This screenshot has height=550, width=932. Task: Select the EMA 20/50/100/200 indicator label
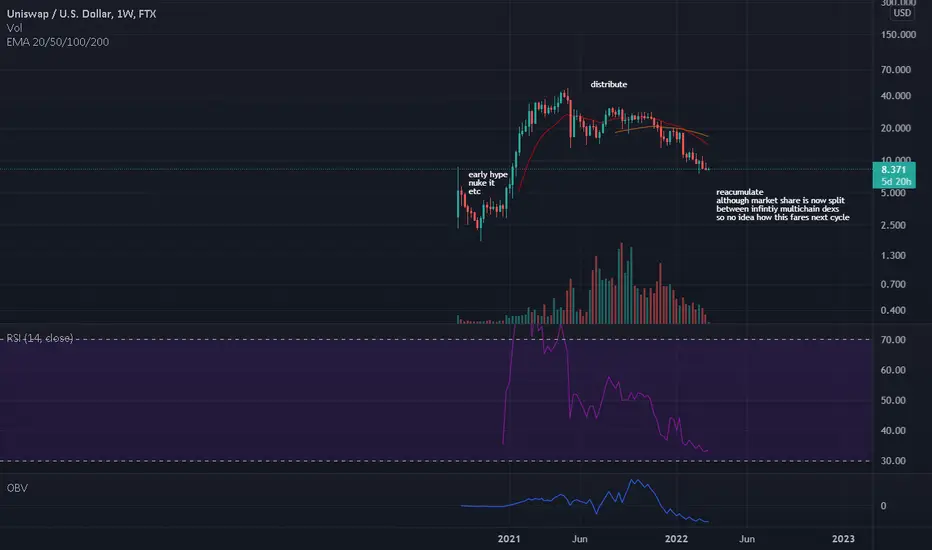coord(58,42)
